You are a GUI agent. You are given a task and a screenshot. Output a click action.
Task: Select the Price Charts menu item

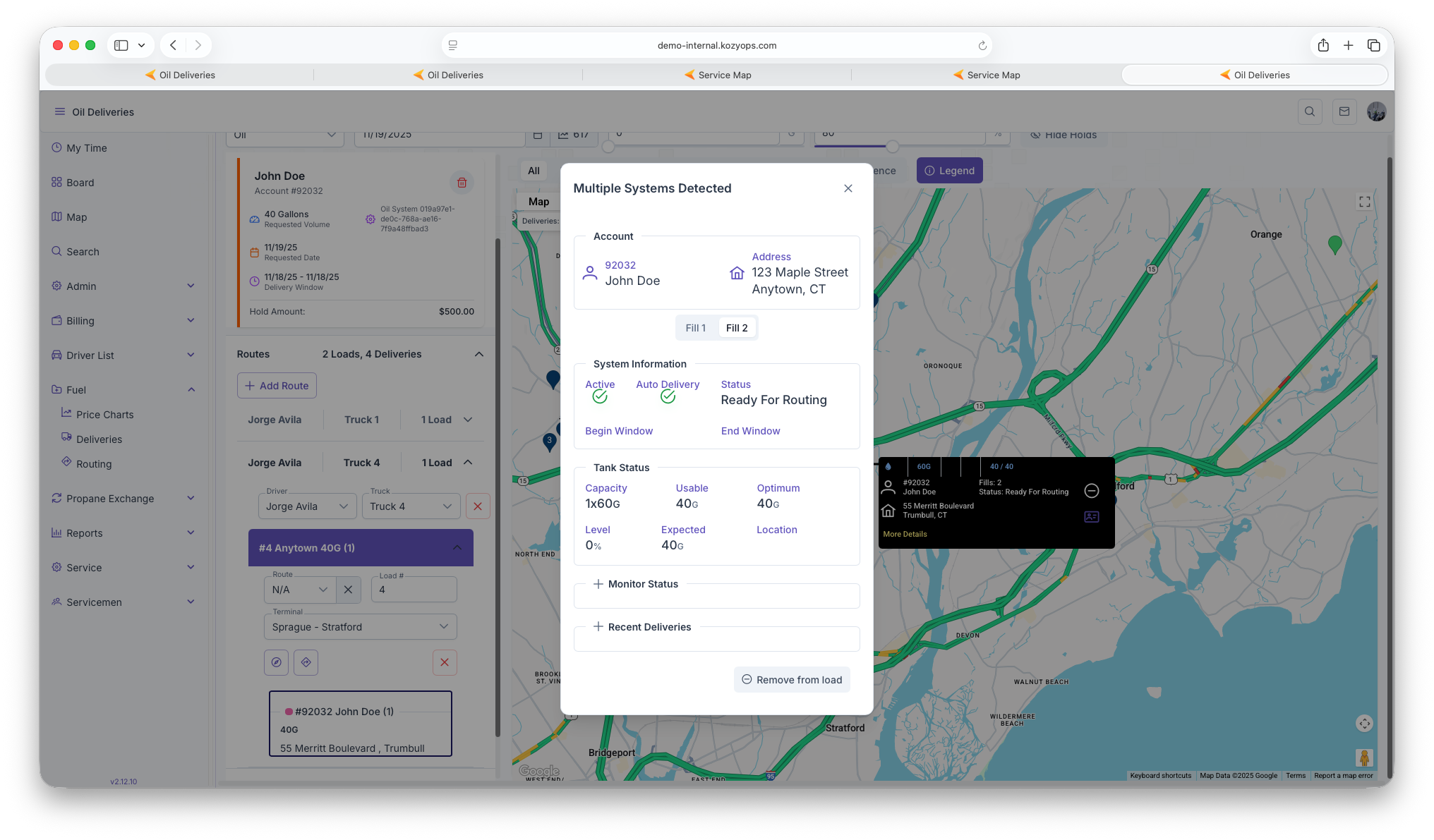[x=104, y=415]
